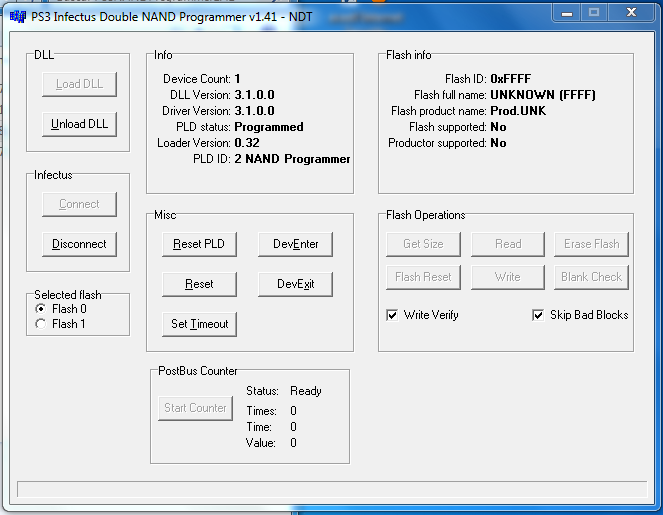Viewport: 663px width, 515px height.
Task: Click the DevEnter button
Action: tap(296, 244)
